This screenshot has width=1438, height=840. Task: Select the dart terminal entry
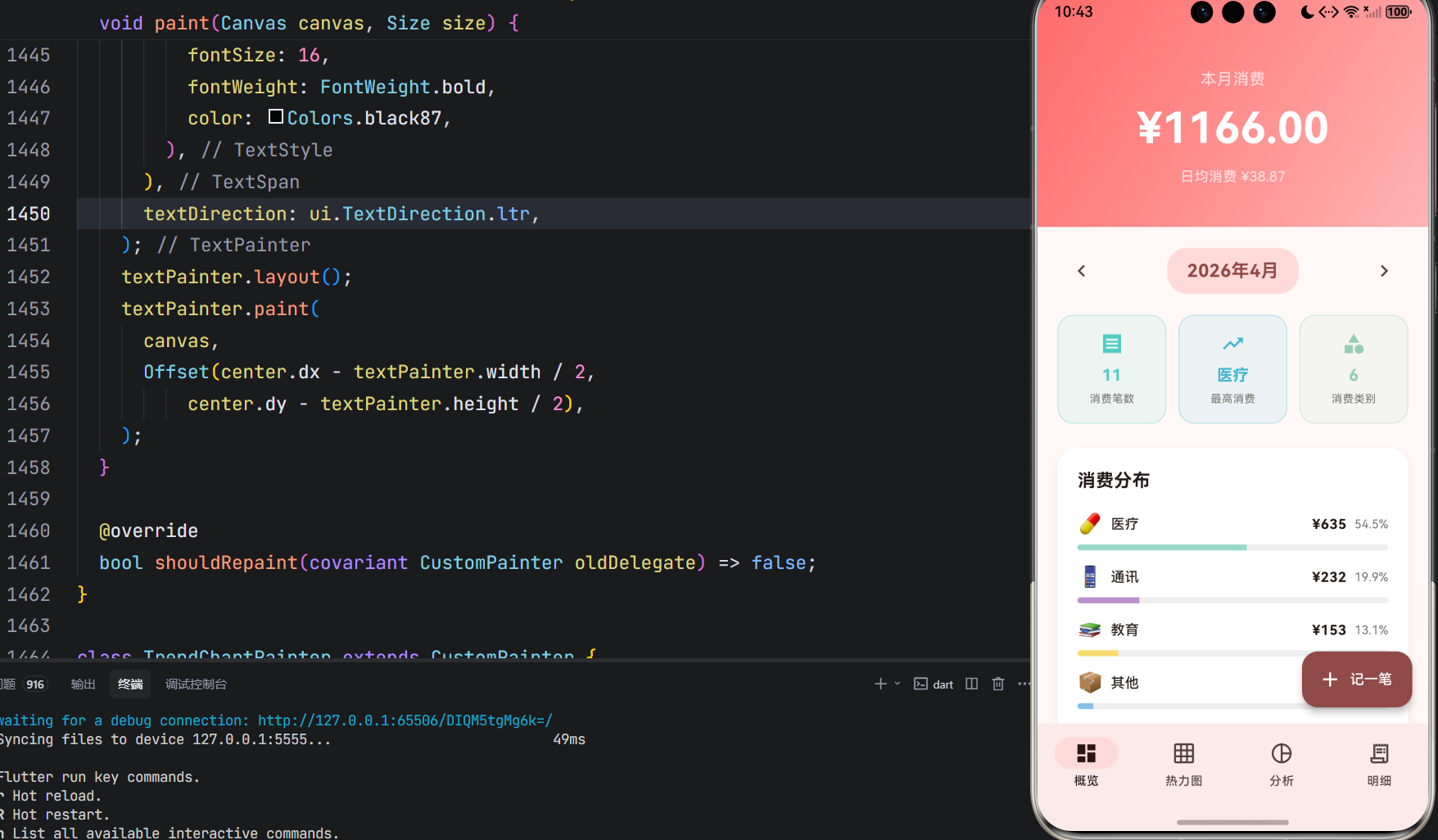934,684
